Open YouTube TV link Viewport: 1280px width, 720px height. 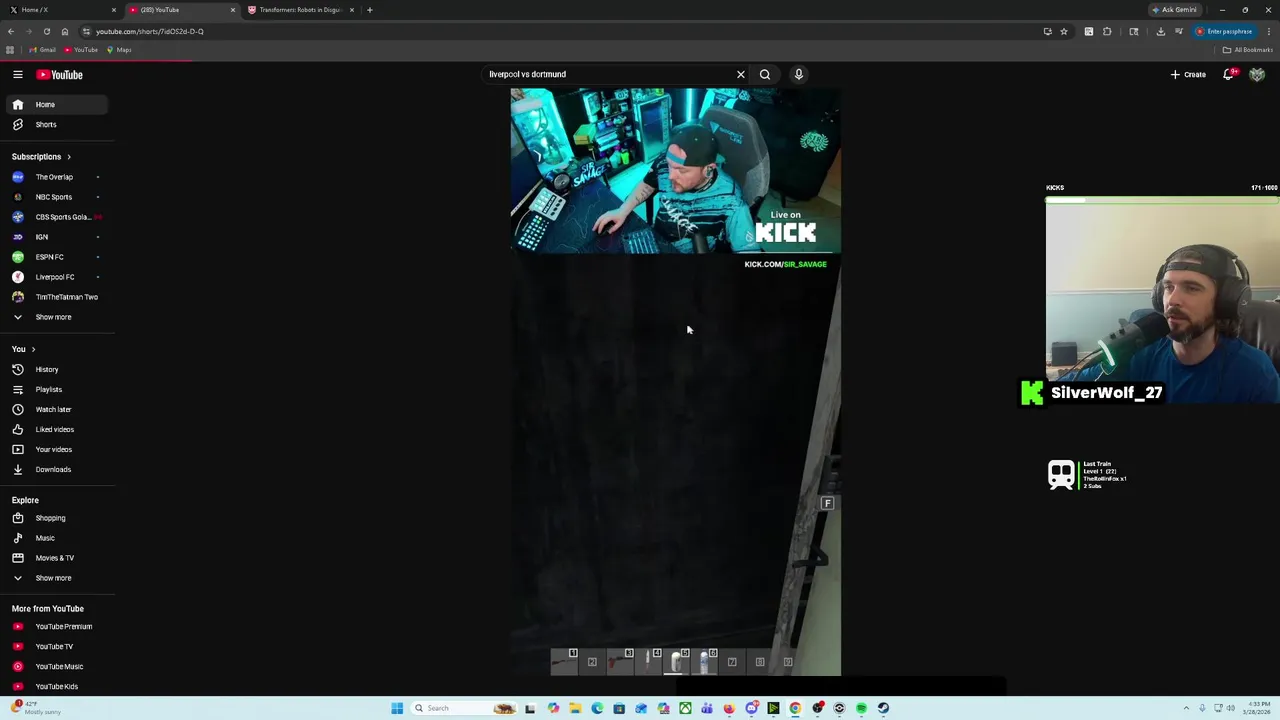tap(58, 646)
